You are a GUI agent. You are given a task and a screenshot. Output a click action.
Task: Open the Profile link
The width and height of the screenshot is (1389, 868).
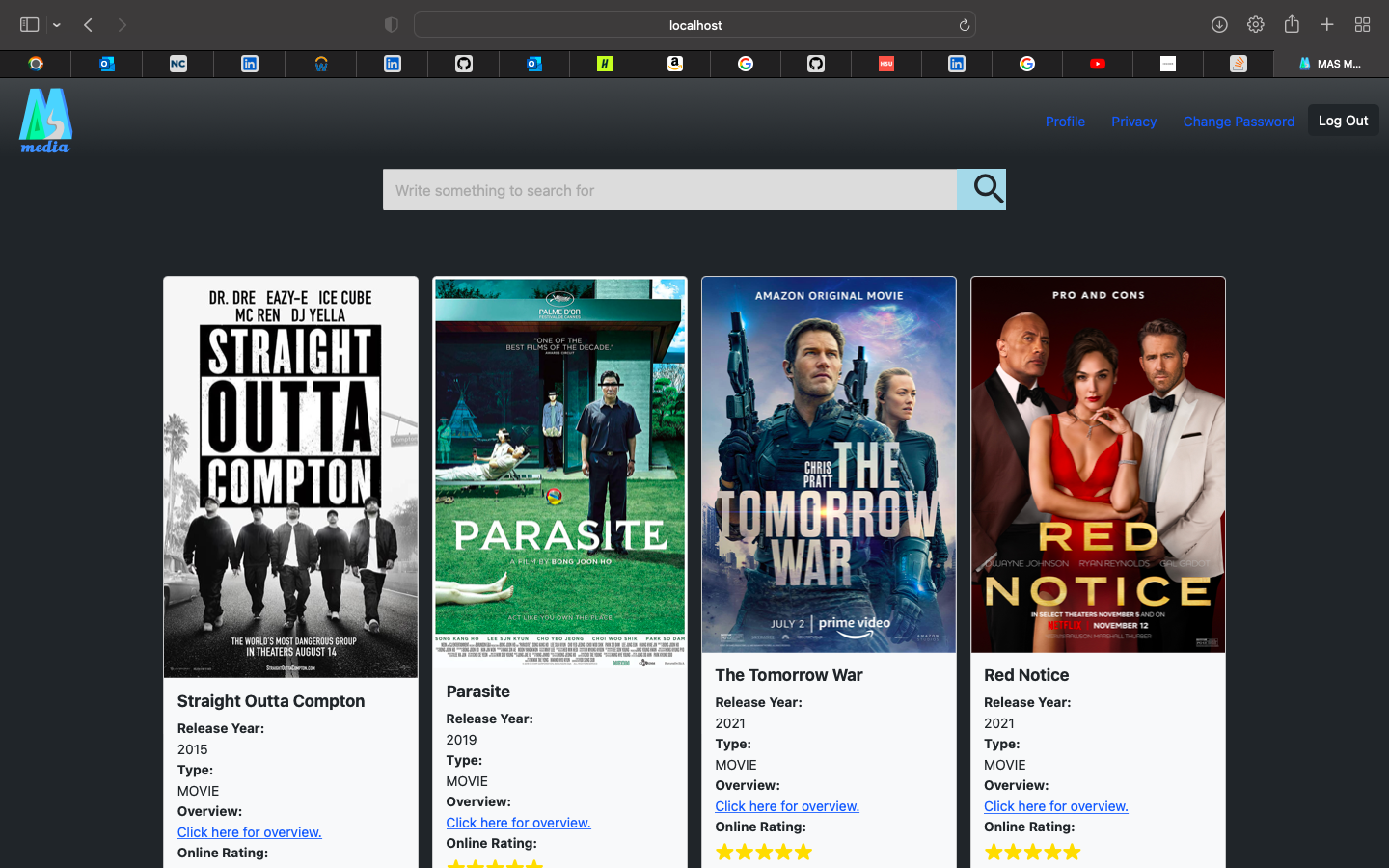[x=1065, y=122]
